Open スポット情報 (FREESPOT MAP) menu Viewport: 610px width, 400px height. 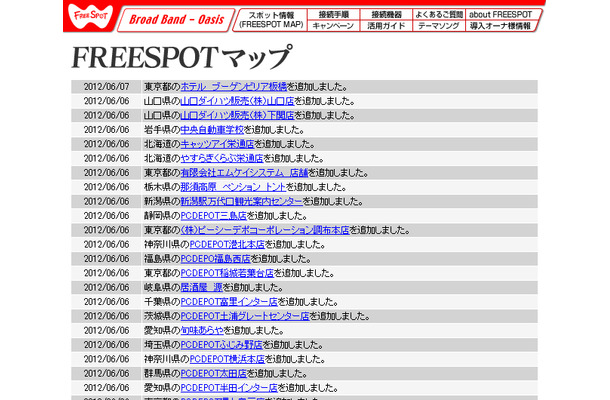(x=271, y=19)
